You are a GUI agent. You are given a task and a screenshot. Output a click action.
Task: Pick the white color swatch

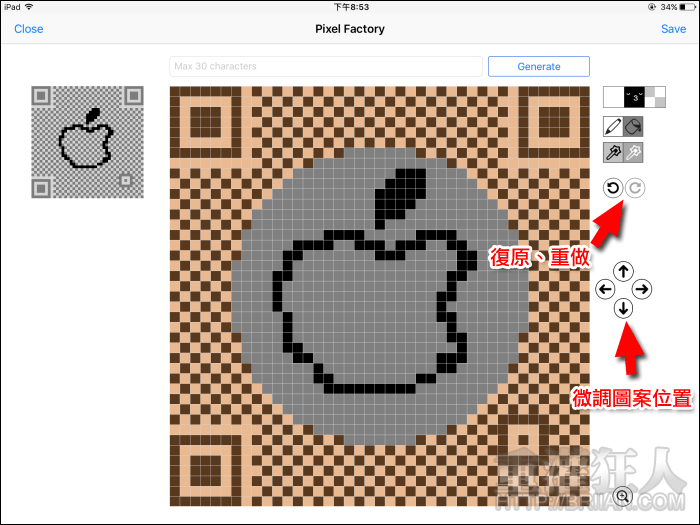point(613,97)
